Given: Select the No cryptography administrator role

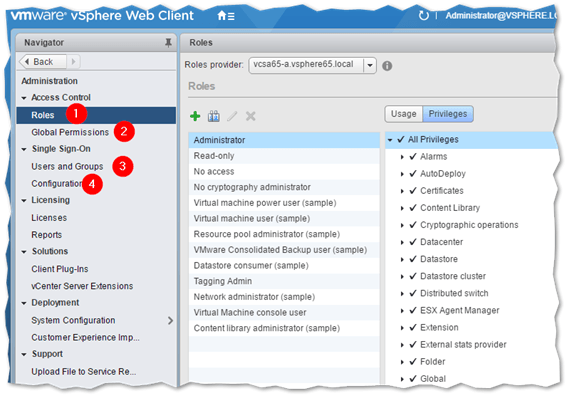Looking at the screenshot, I should (x=284, y=187).
